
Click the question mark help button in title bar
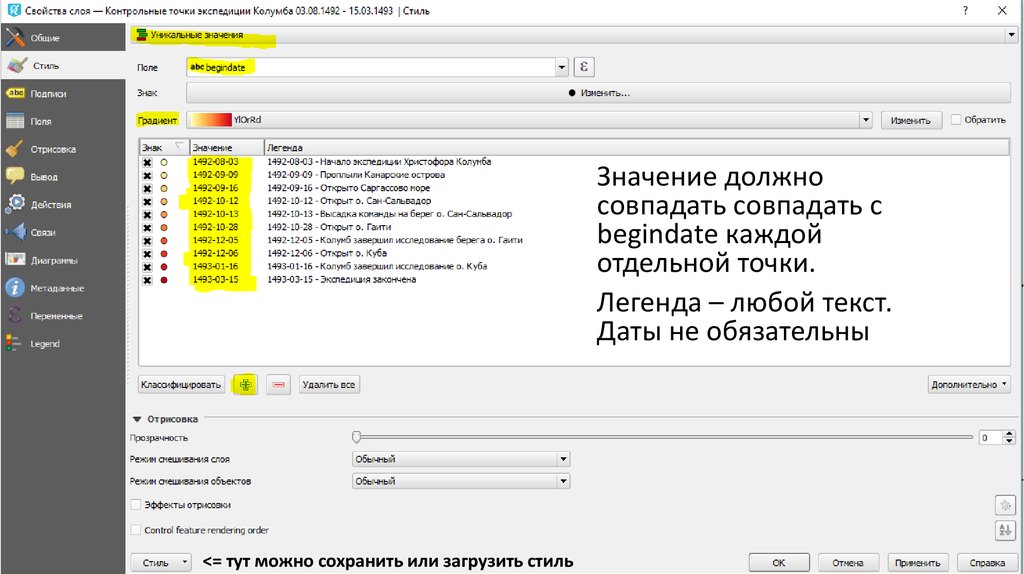(x=965, y=10)
